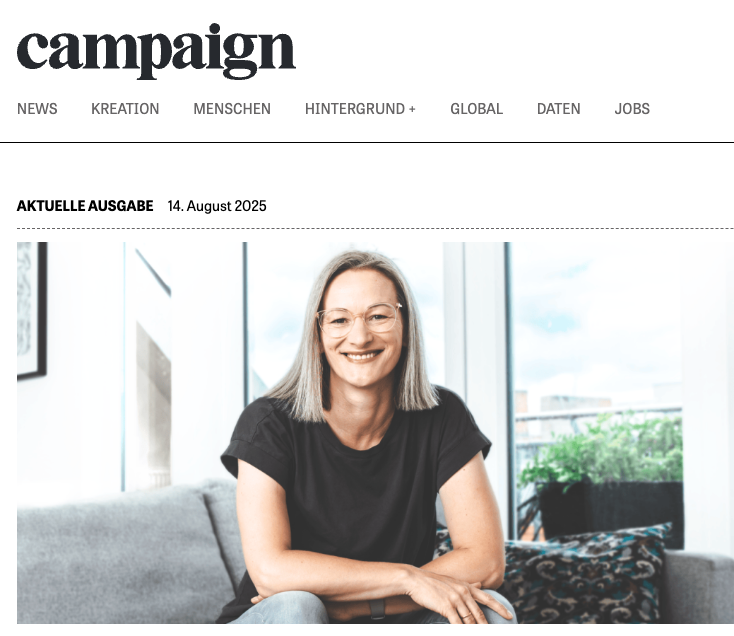Click the wristwatch on the woman's arm

click(x=377, y=609)
